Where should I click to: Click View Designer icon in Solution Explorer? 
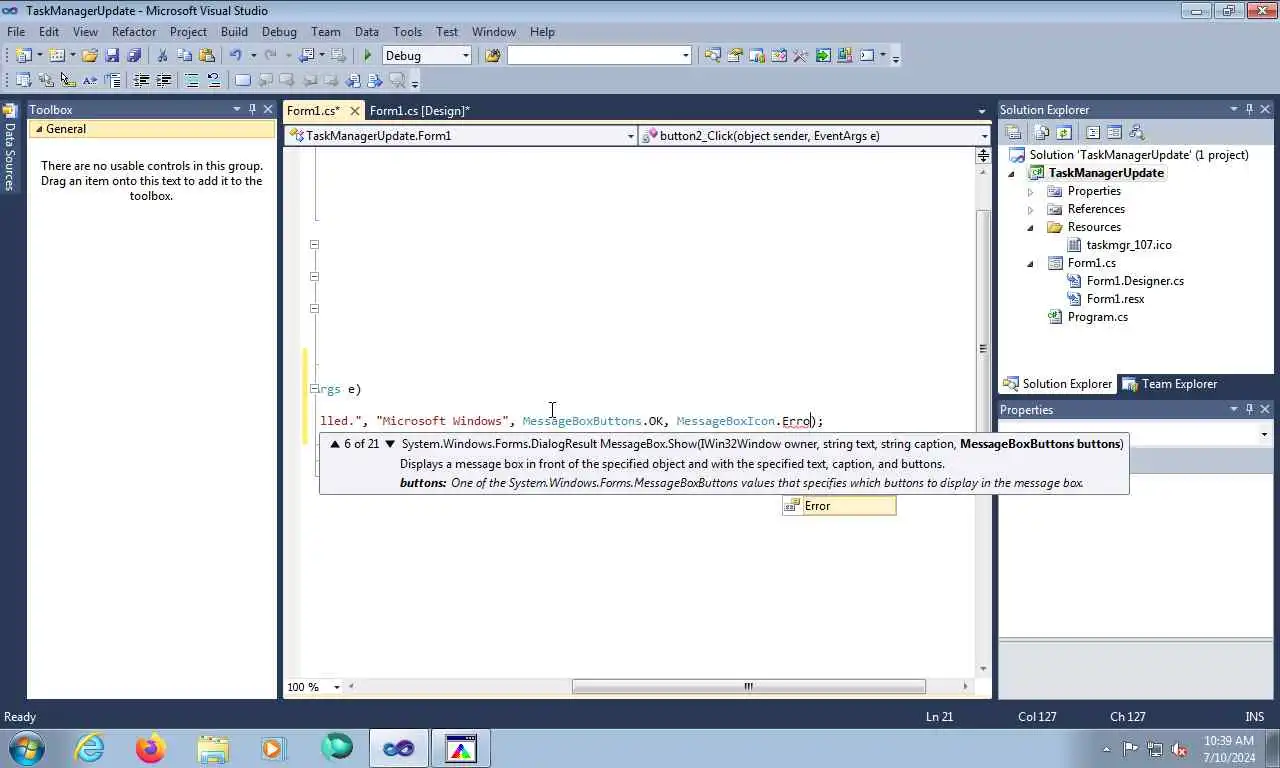coord(1114,132)
